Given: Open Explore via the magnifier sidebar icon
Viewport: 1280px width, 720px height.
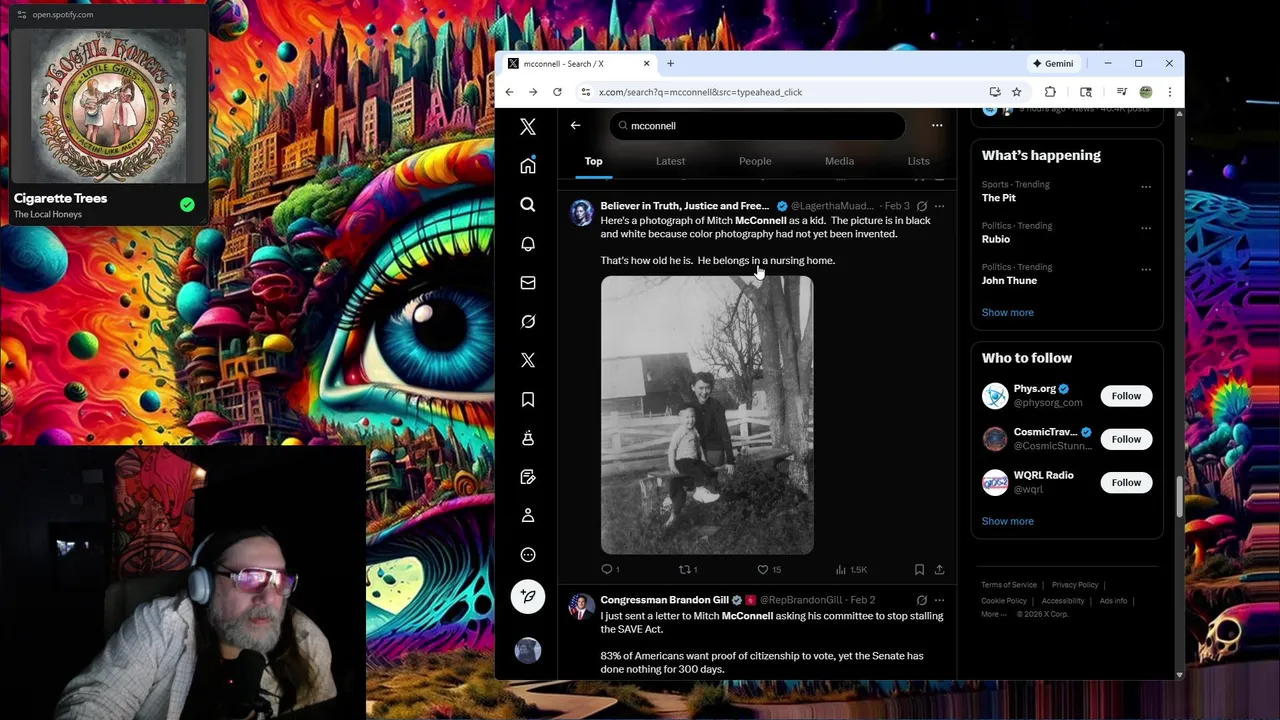Looking at the screenshot, I should (x=528, y=205).
